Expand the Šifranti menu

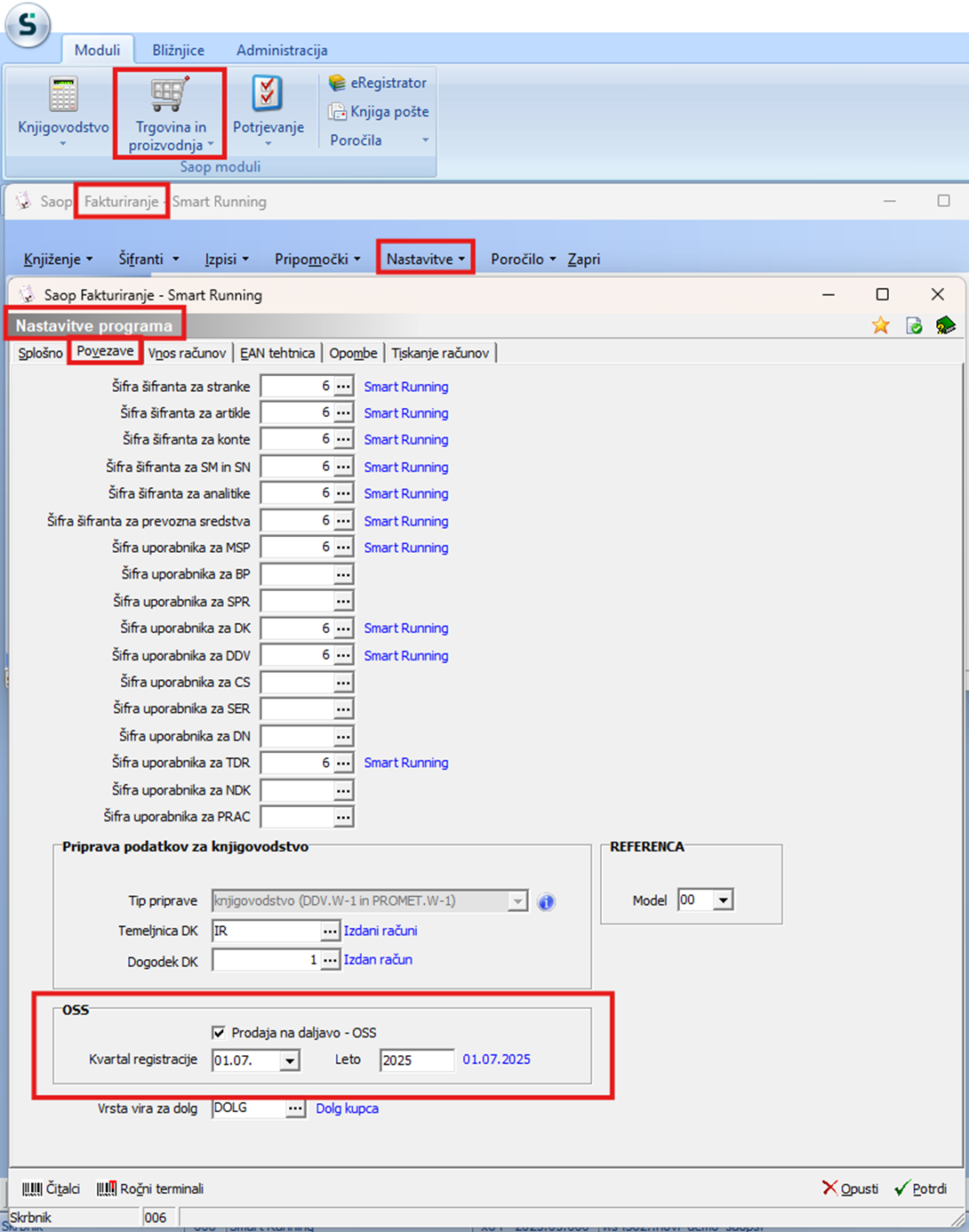[x=148, y=259]
